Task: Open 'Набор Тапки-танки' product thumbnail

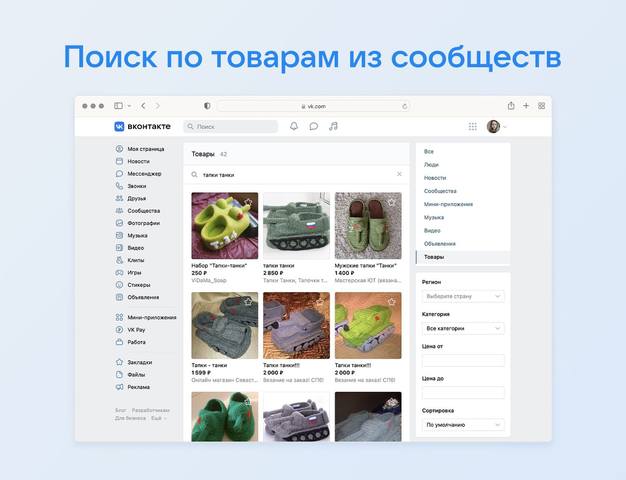Action: (225, 226)
